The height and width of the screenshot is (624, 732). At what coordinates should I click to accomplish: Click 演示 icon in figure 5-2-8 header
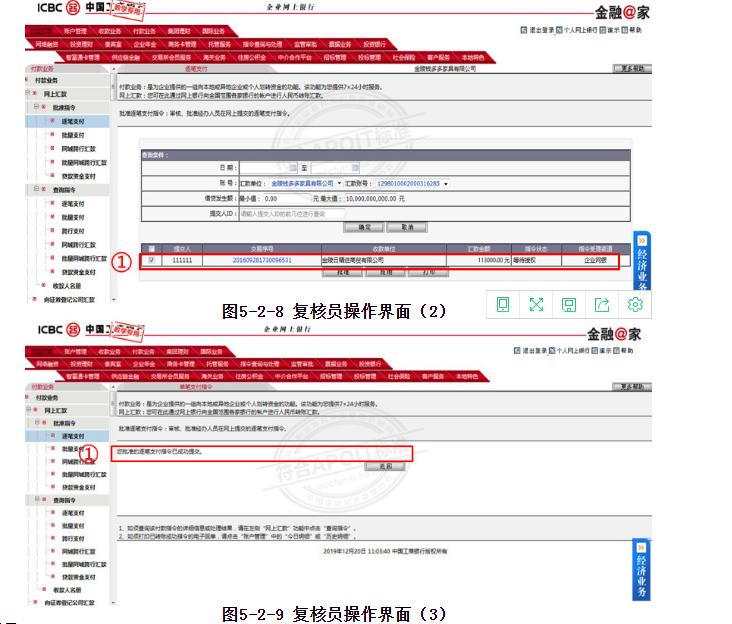point(603,30)
